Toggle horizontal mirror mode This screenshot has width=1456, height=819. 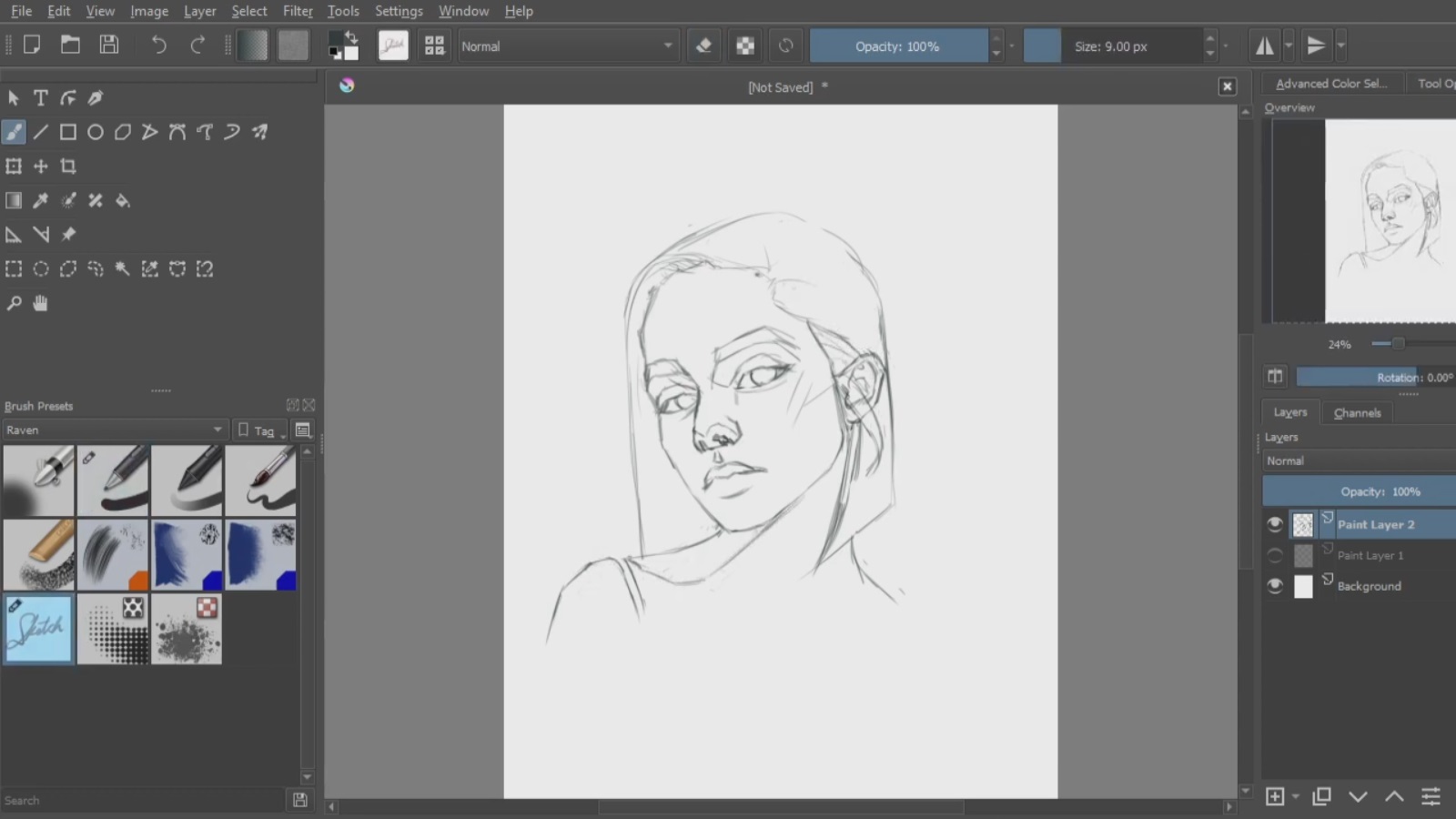click(x=1265, y=45)
